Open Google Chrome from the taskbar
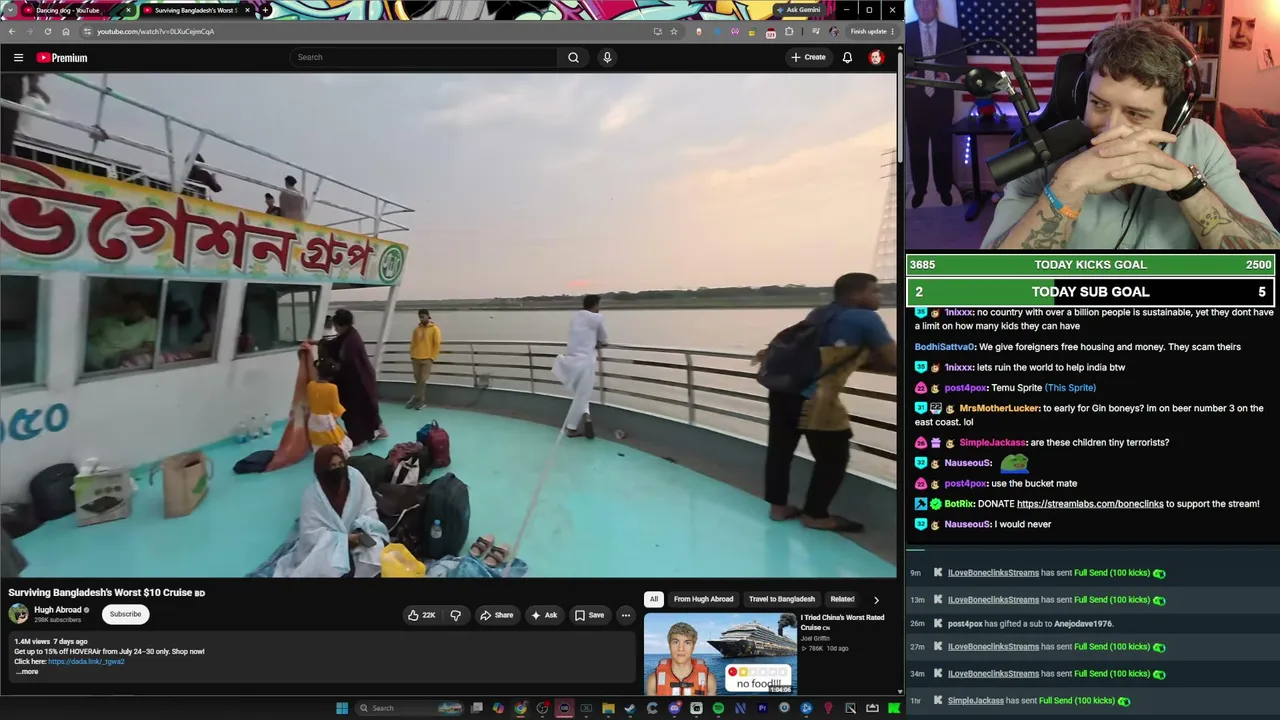This screenshot has height=720, width=1280. [521, 708]
